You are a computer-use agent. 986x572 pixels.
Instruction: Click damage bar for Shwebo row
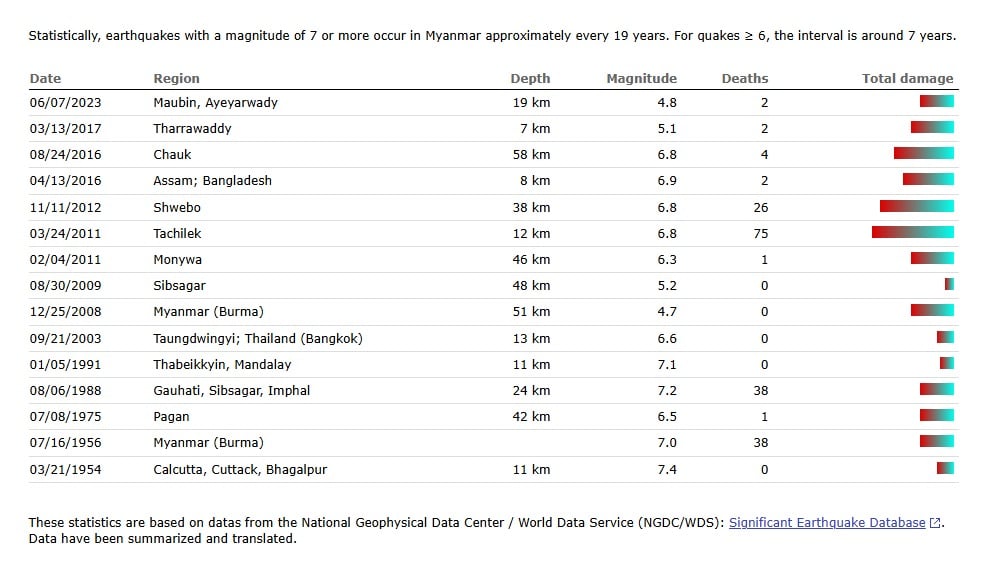(917, 206)
